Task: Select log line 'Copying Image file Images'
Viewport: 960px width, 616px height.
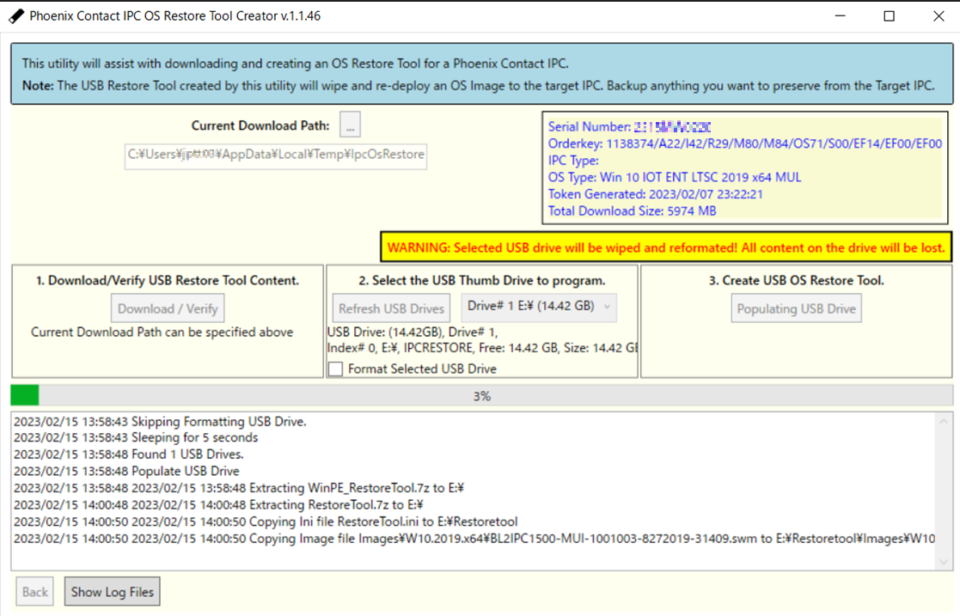Action: [x=474, y=539]
